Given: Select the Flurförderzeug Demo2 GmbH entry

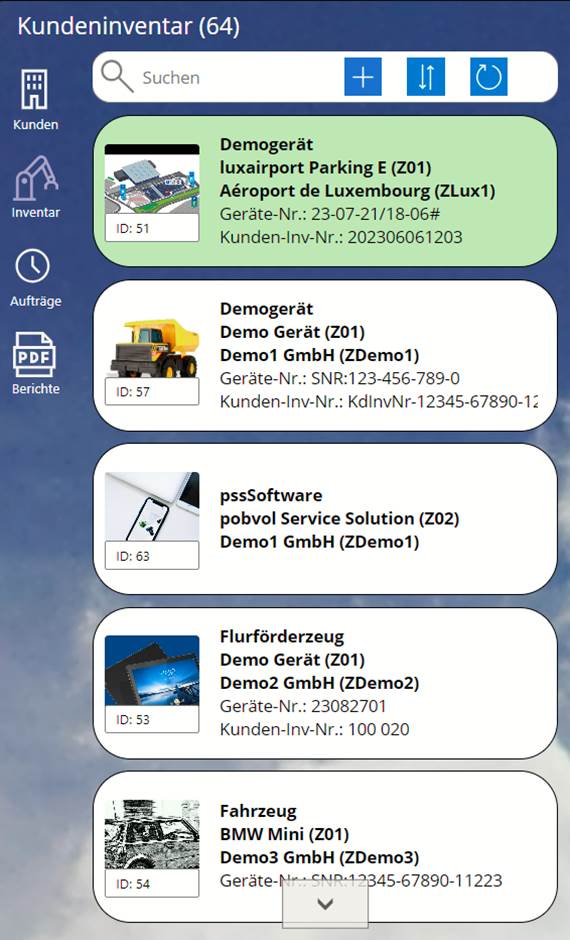Looking at the screenshot, I should 325,683.
